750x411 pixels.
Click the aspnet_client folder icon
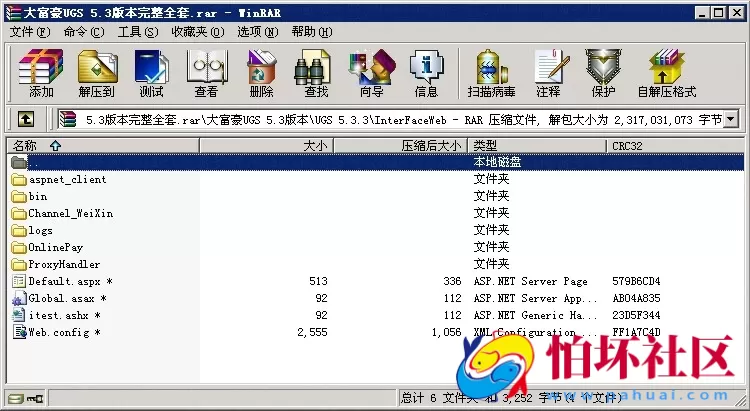pos(19,179)
